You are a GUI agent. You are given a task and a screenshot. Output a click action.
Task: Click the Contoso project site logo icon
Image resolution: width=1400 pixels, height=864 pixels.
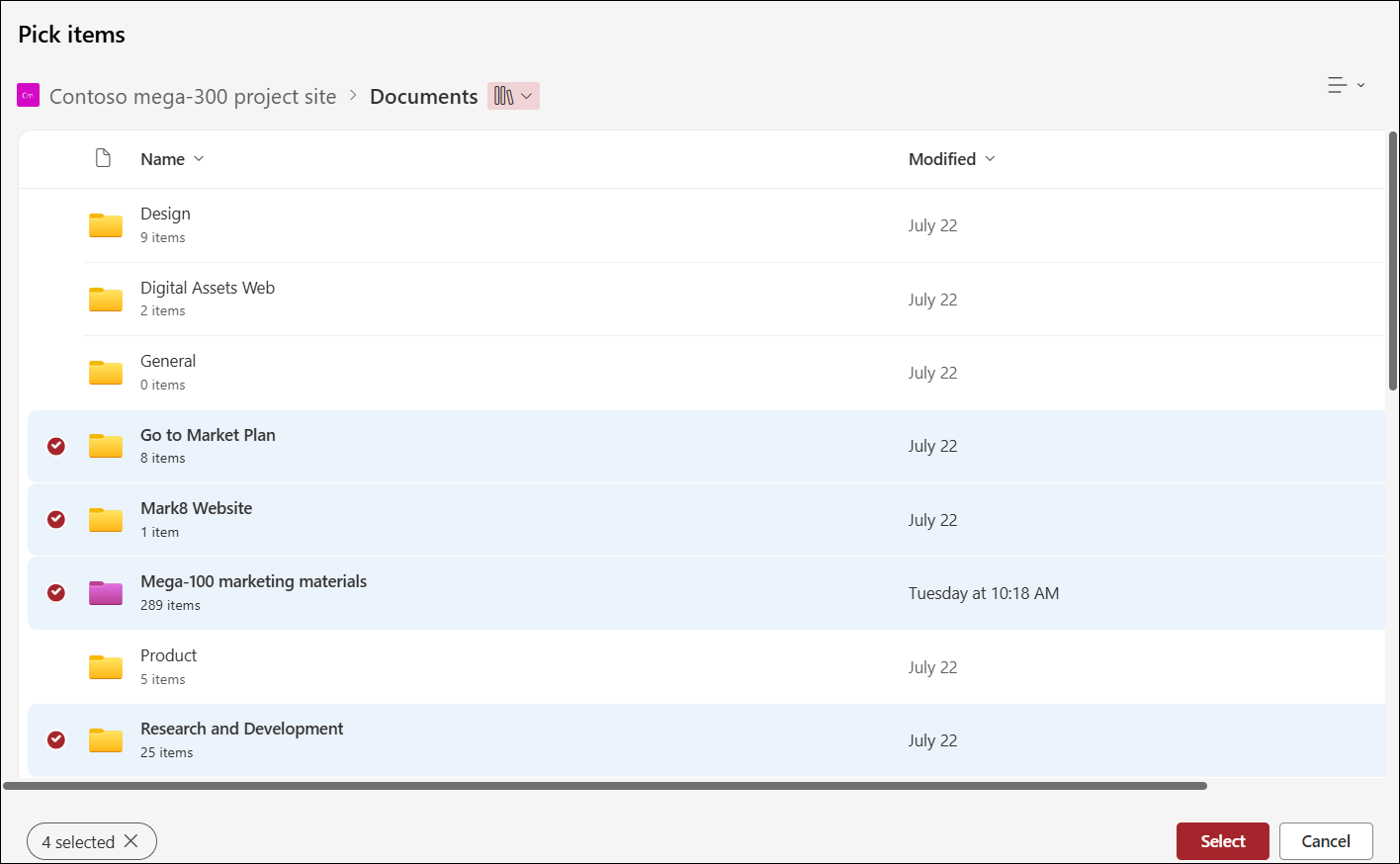tap(28, 95)
